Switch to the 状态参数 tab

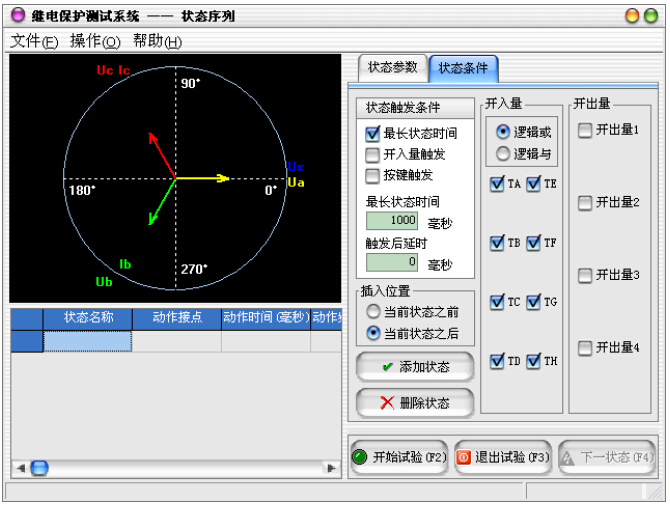click(x=392, y=67)
